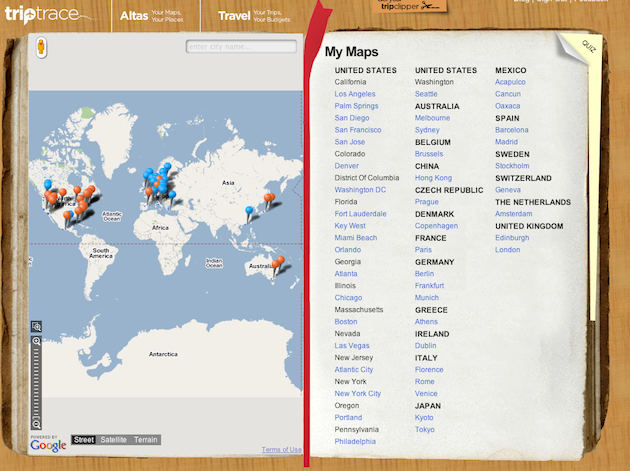The width and height of the screenshot is (630, 471).
Task: Open the Altas menu
Action: click(x=151, y=16)
